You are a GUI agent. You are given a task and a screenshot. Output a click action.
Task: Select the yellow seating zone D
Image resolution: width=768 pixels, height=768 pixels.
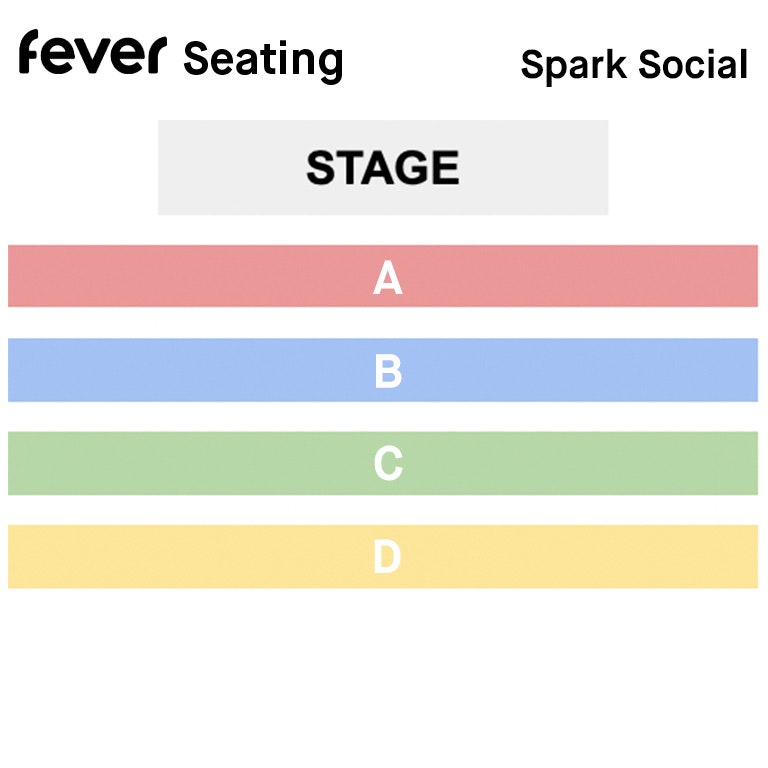(383, 556)
